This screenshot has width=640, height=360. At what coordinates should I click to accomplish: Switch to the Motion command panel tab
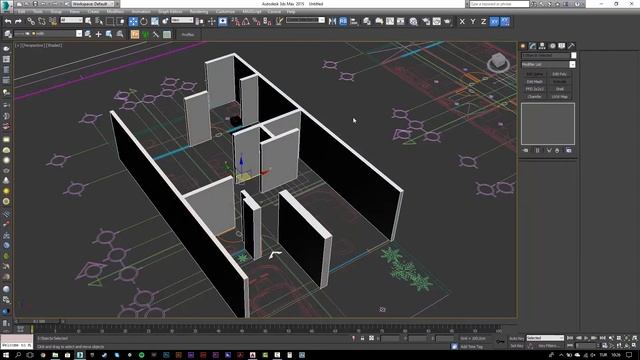pos(552,46)
